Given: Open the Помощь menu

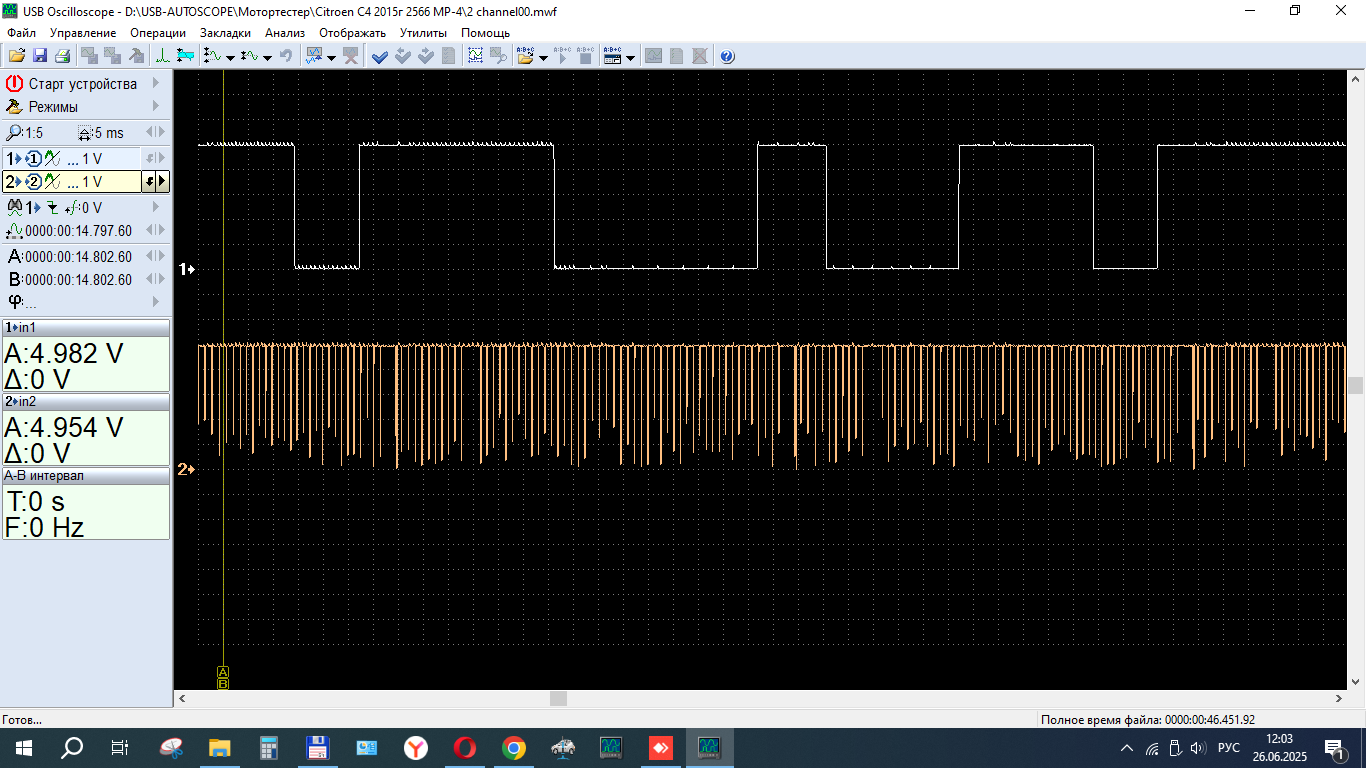Looking at the screenshot, I should [x=485, y=32].
